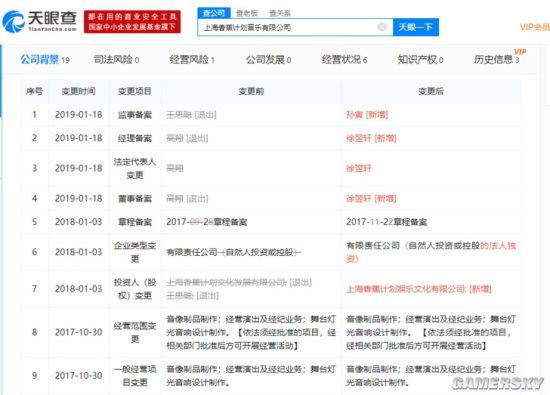Click the after-change business scope text in row 8

coord(431,332)
